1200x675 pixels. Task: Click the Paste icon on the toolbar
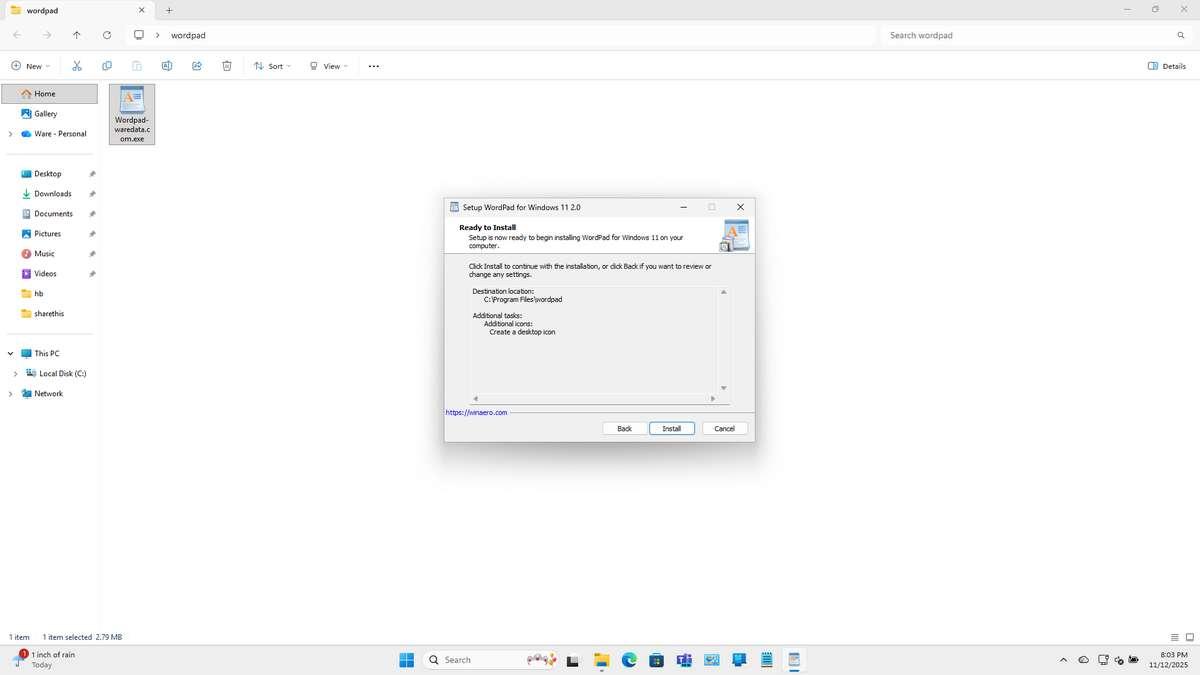coord(136,65)
